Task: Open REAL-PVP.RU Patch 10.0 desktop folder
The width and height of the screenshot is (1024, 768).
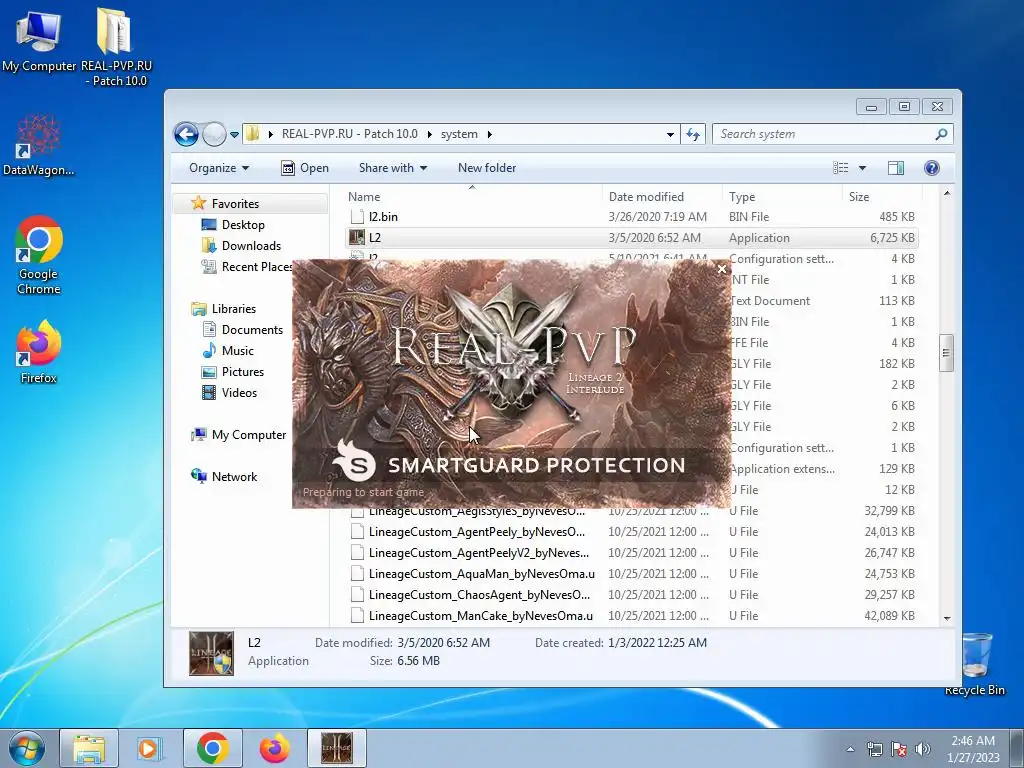Action: [x=116, y=47]
